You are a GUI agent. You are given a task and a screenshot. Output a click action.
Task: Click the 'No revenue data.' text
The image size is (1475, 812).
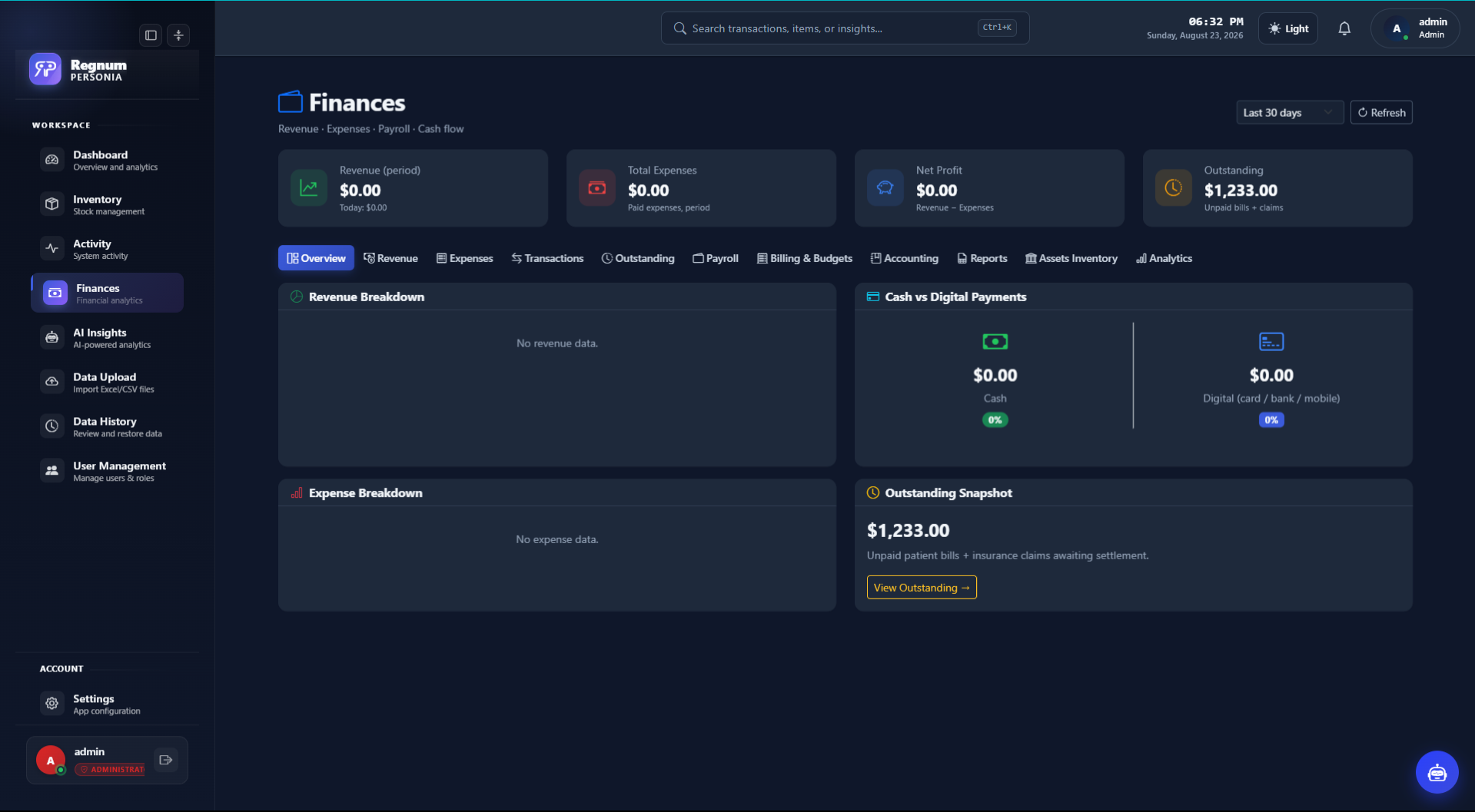click(x=557, y=343)
